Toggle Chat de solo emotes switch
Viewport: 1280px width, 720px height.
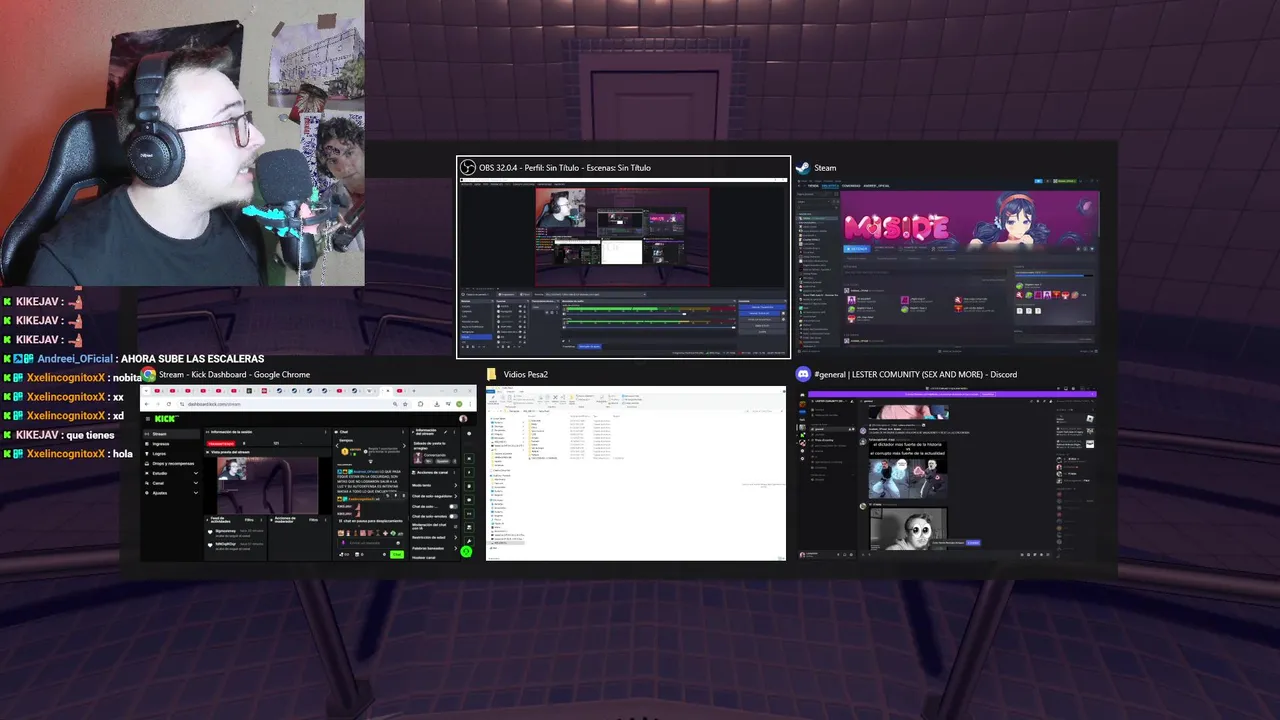[453, 516]
